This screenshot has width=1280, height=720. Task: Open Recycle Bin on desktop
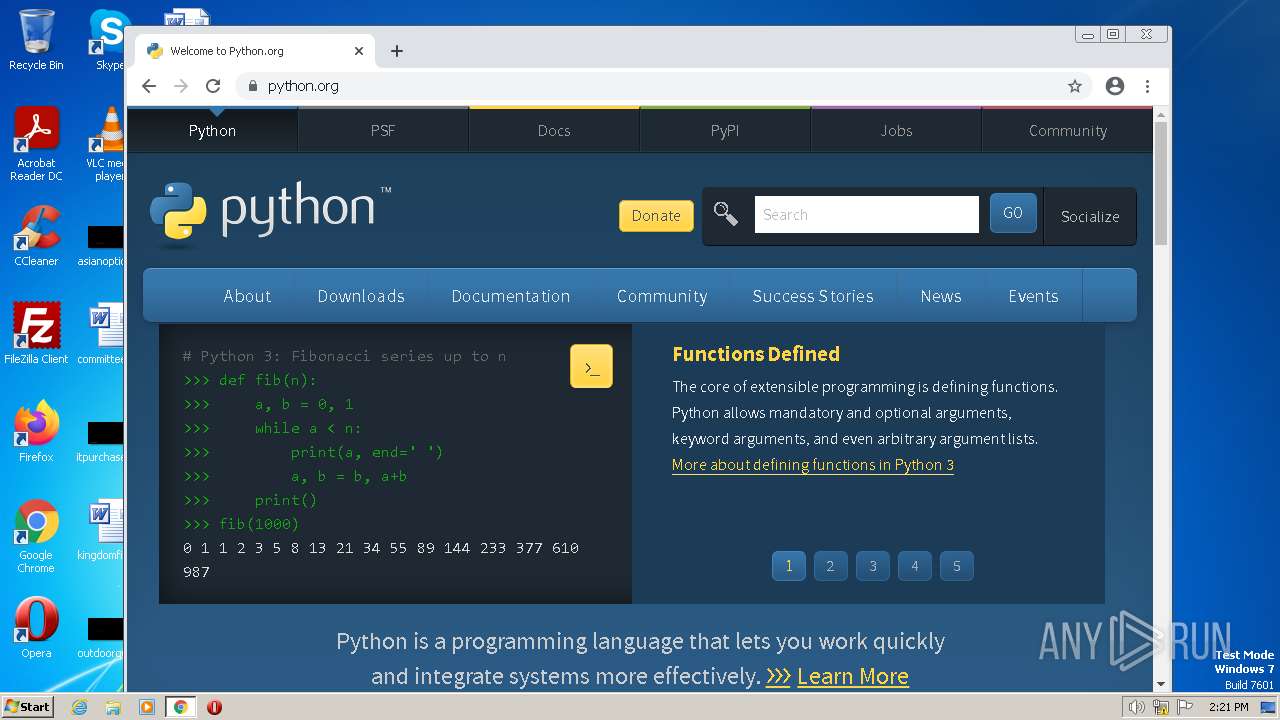click(x=36, y=40)
